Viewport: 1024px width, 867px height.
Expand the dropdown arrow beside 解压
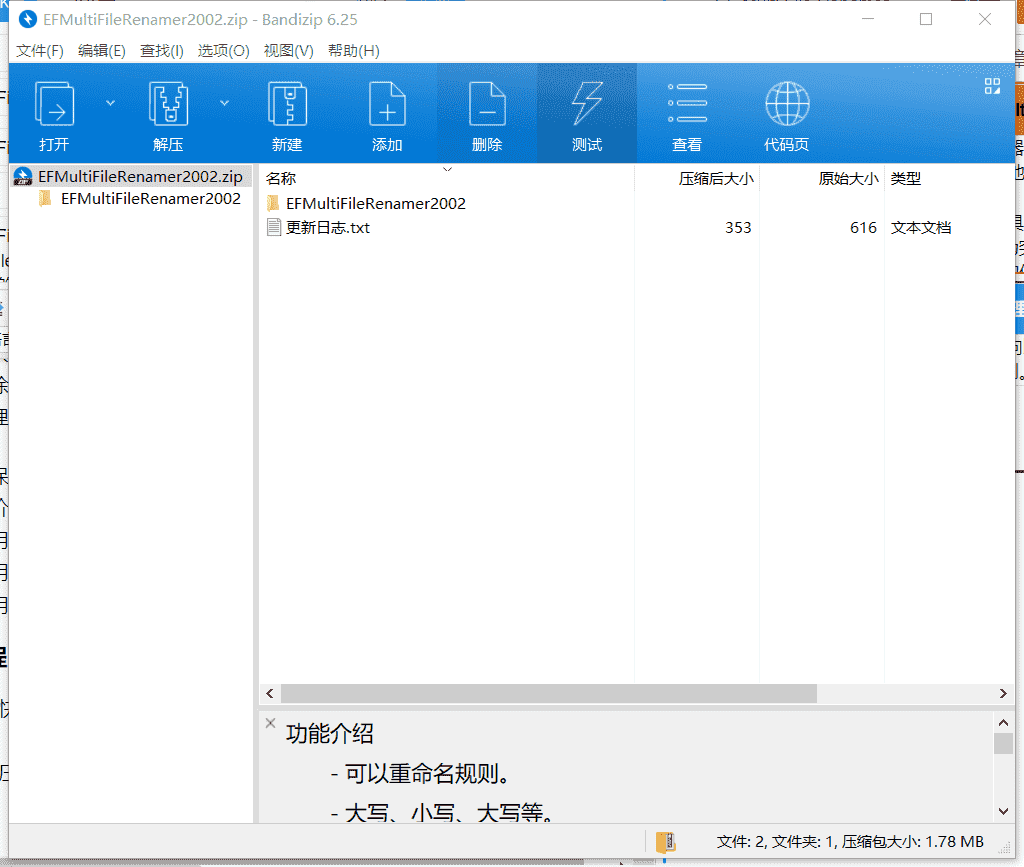click(x=225, y=103)
